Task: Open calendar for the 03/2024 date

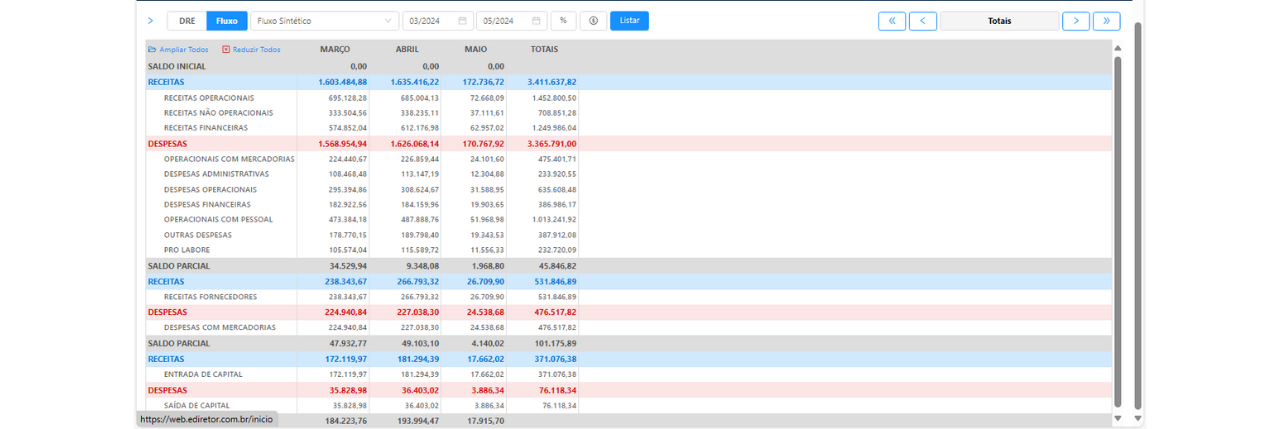Action: (x=462, y=20)
